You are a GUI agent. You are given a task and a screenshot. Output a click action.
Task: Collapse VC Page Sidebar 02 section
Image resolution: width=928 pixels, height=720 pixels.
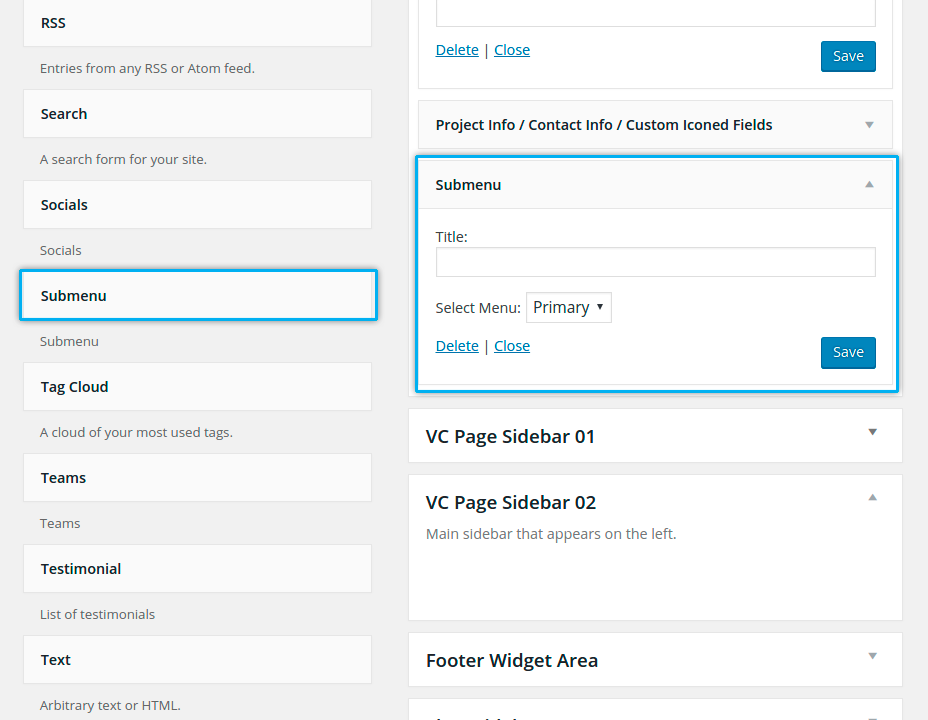click(872, 497)
